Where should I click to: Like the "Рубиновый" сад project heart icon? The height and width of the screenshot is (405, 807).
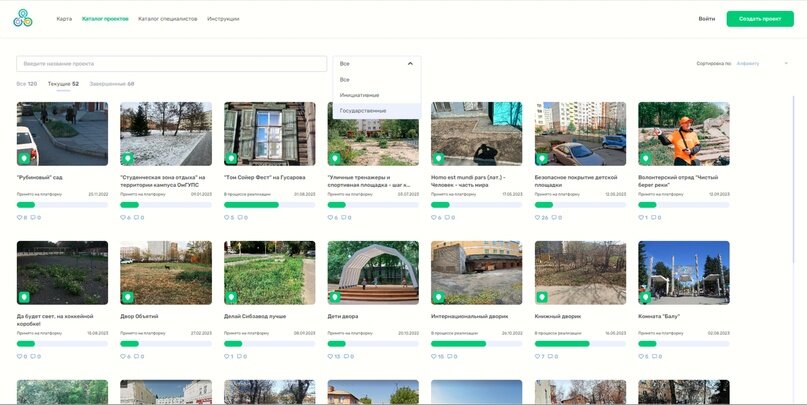20,218
